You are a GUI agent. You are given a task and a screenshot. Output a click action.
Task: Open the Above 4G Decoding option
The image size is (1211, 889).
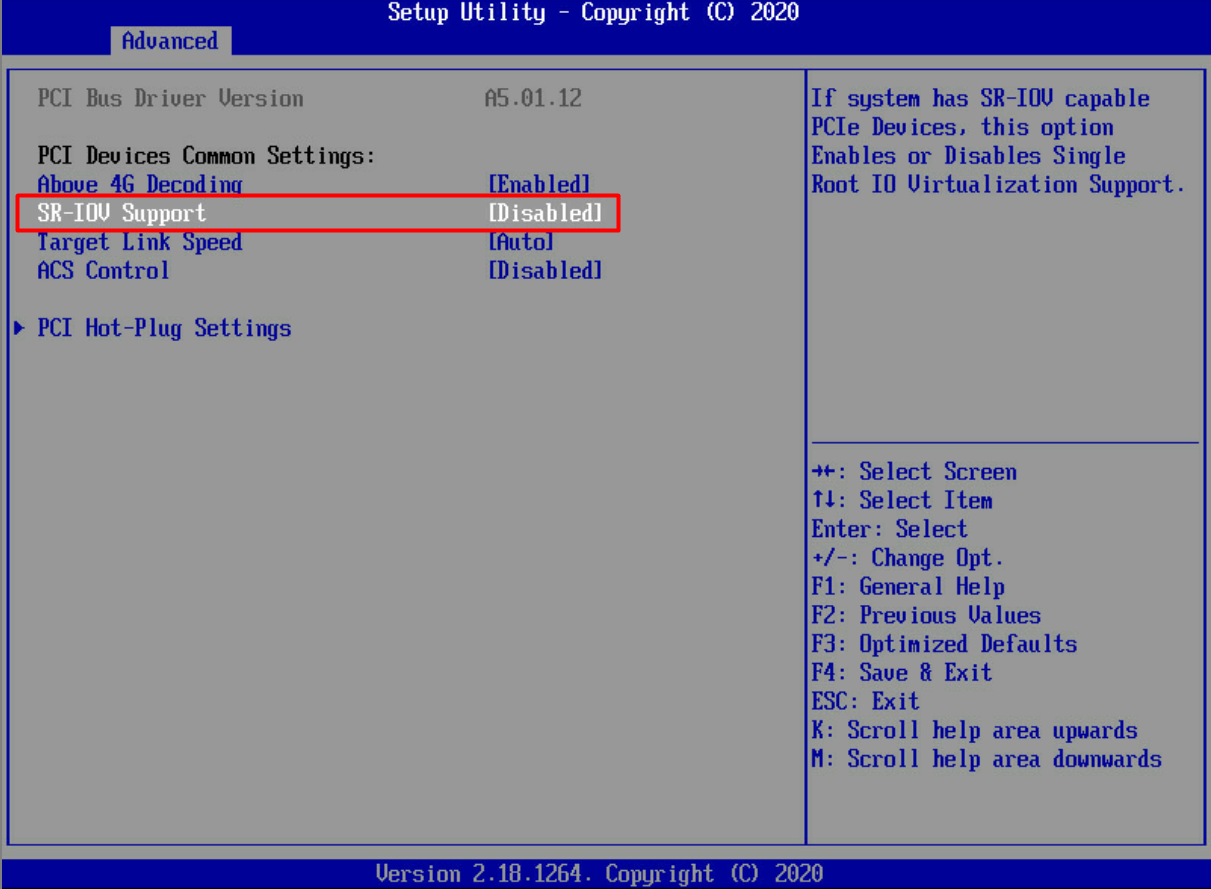(140, 184)
